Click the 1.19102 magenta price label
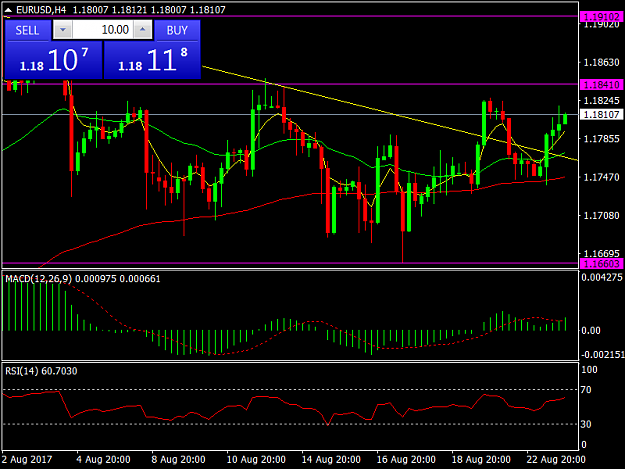625x469 pixels. [601, 17]
